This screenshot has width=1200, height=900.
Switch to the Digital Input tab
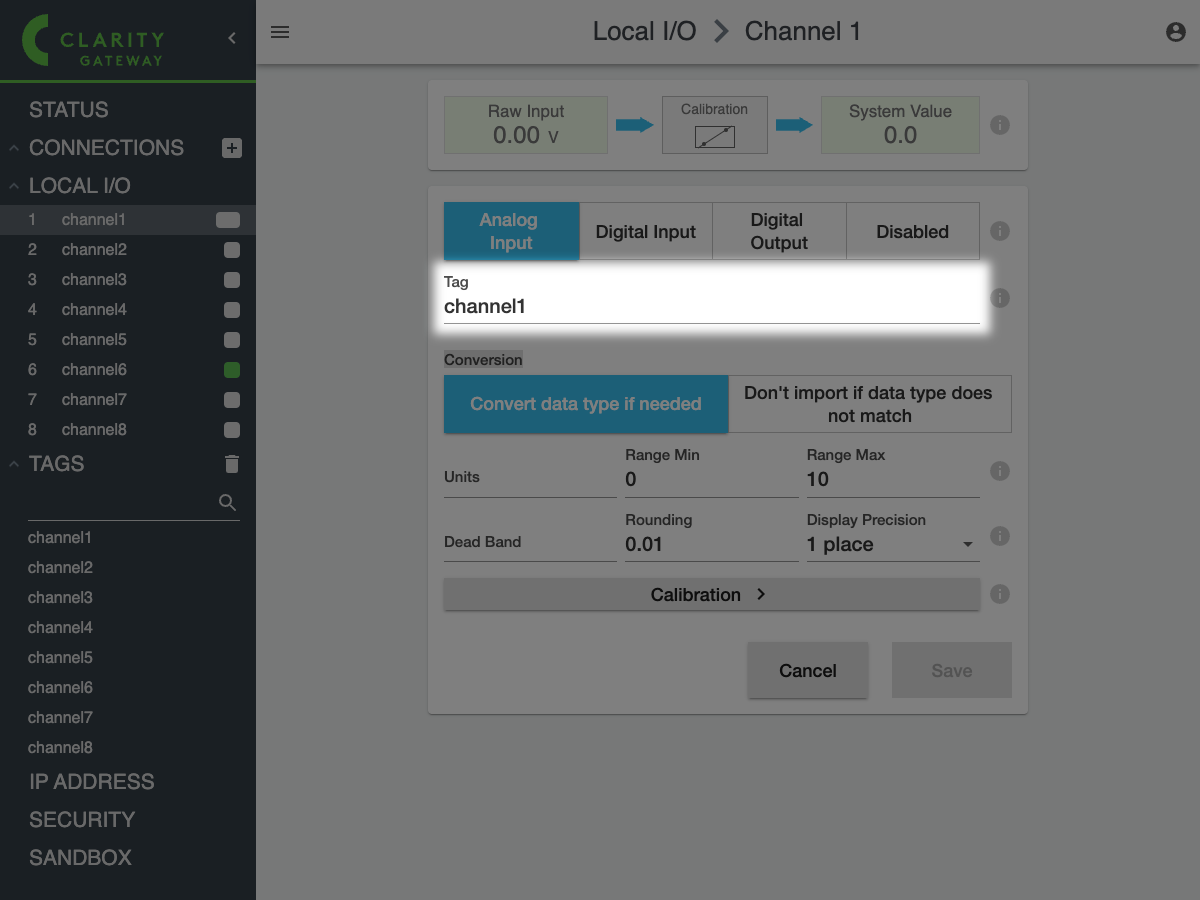(x=646, y=232)
